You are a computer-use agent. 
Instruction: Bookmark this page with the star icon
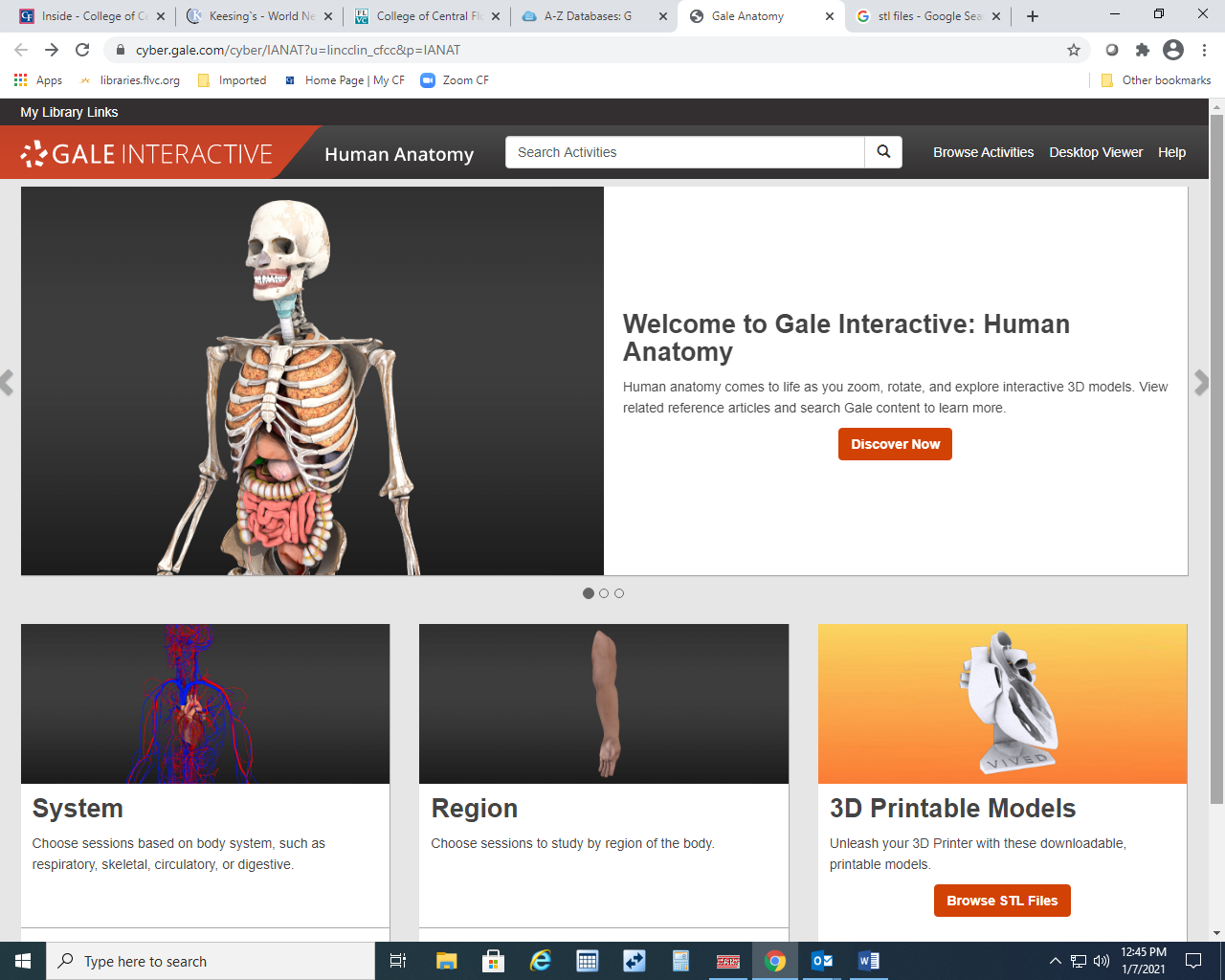[1074, 50]
